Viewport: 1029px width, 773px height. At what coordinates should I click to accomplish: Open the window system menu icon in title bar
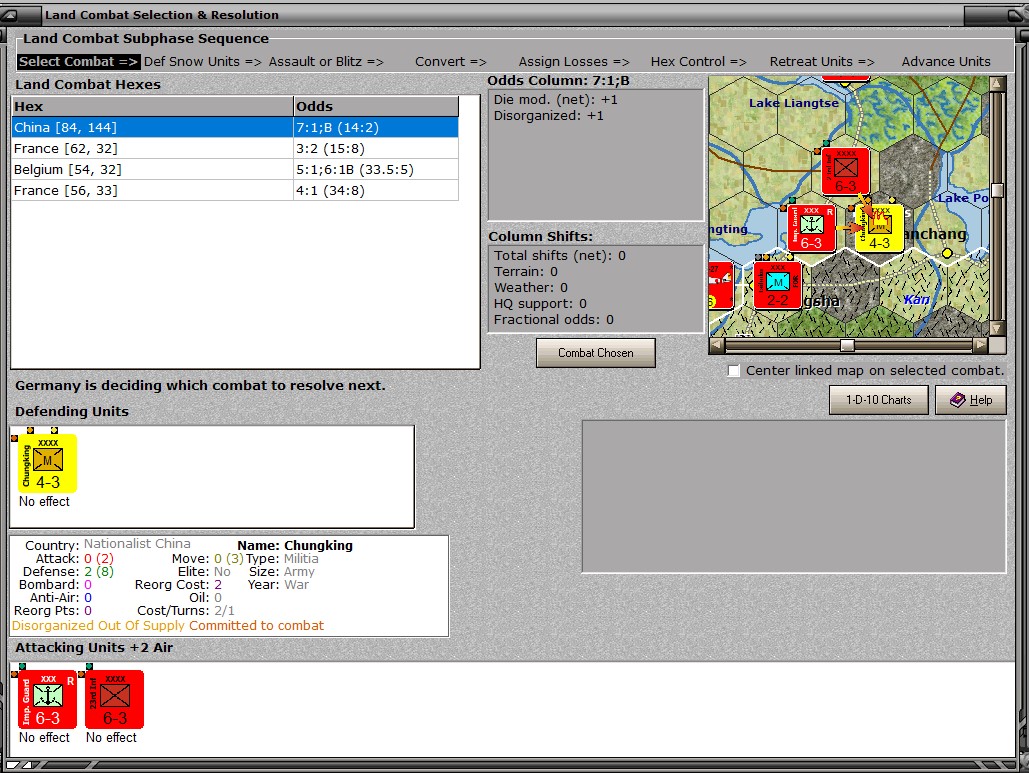[9, 14]
